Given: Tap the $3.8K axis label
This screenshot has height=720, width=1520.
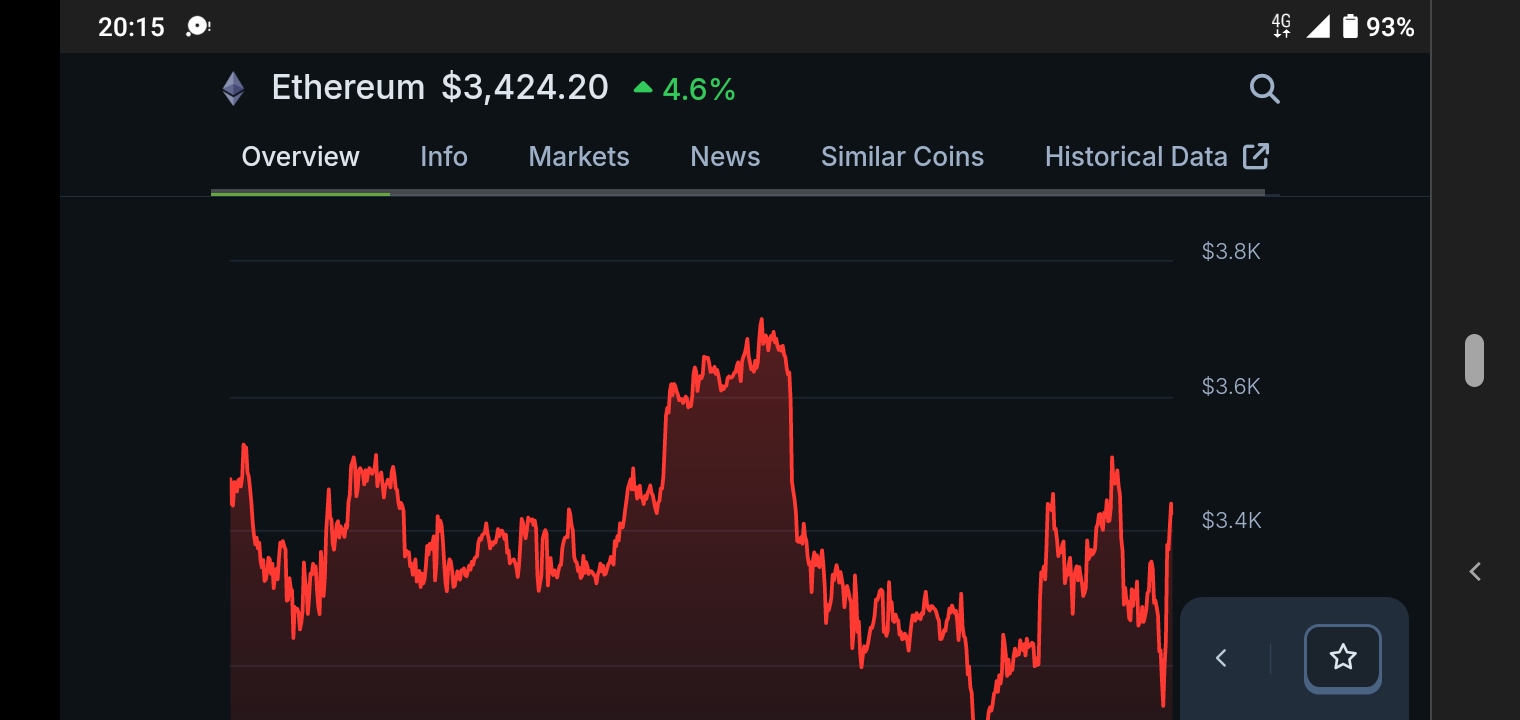Looking at the screenshot, I should click(1231, 252).
